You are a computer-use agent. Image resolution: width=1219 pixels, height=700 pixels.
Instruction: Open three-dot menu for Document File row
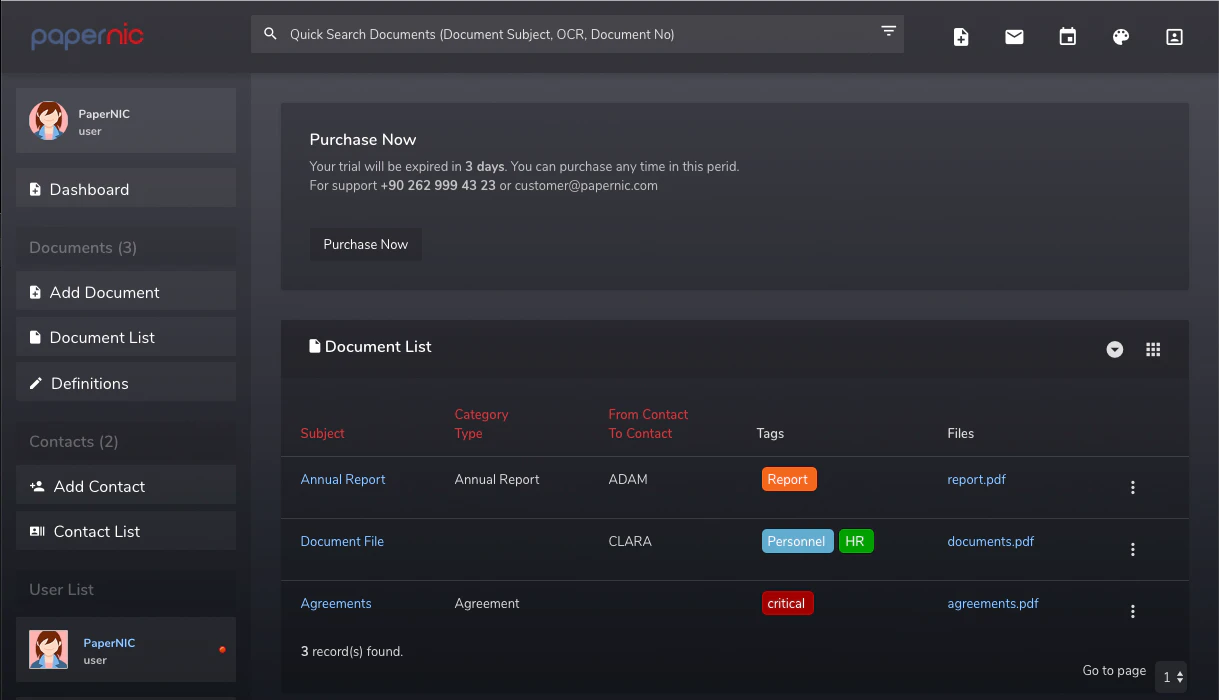coord(1132,550)
